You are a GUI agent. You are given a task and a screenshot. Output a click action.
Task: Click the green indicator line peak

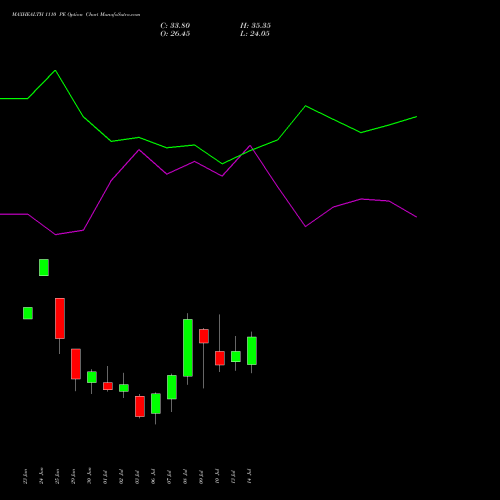point(55,70)
